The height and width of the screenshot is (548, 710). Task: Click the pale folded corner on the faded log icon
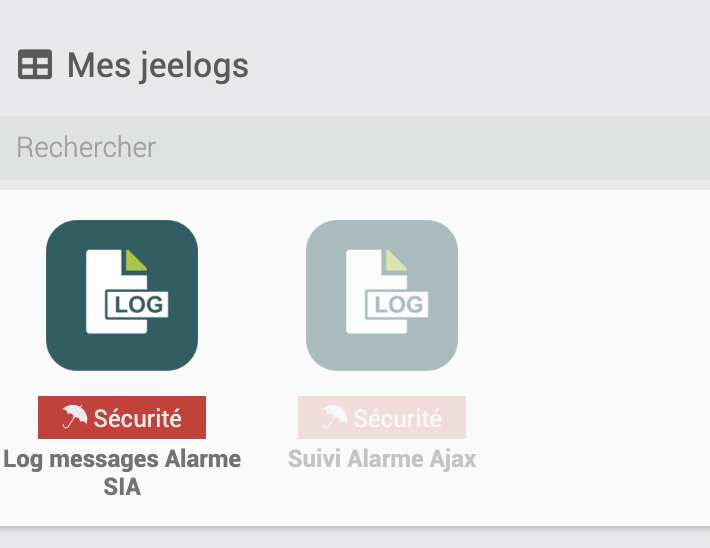396,260
